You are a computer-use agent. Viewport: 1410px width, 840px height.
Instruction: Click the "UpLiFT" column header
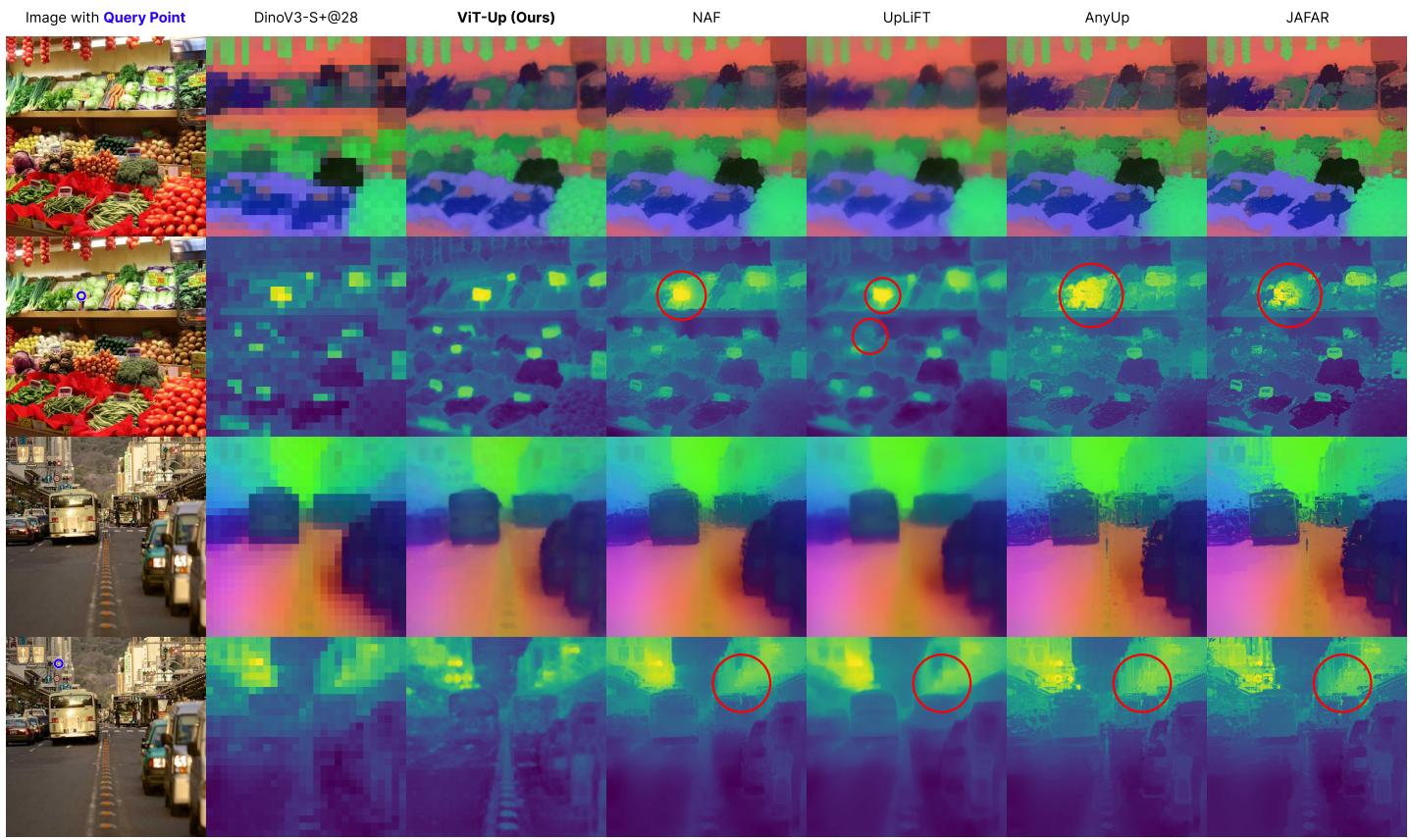pos(906,18)
